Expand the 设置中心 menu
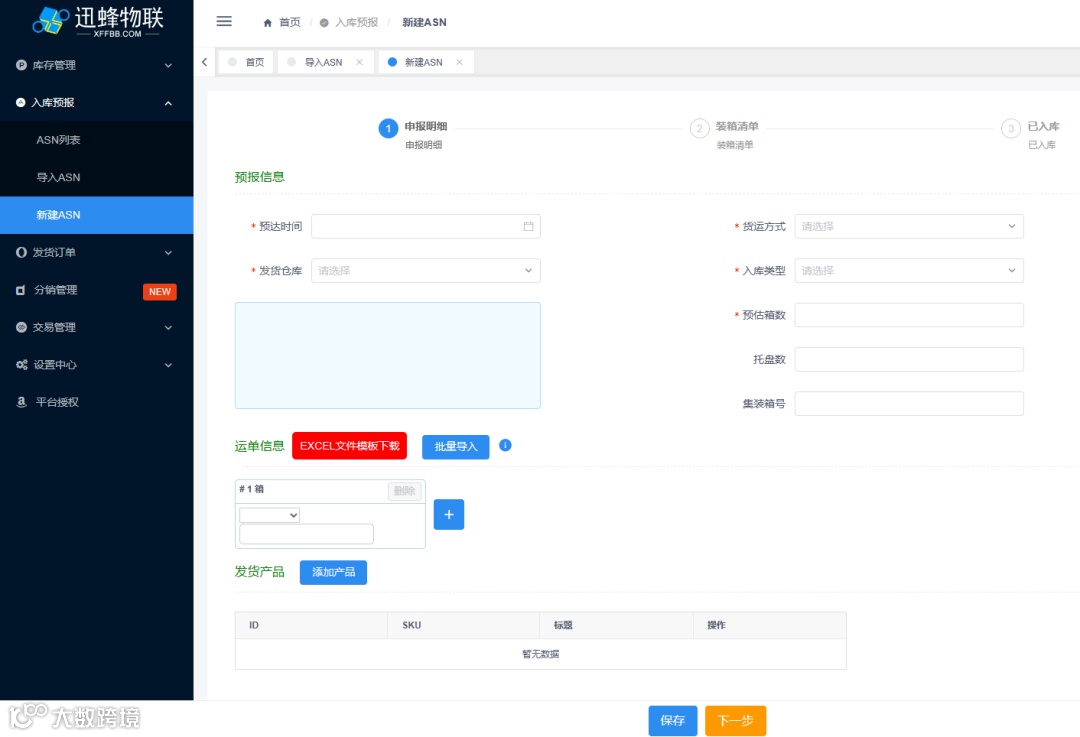Screen dimensions: 1080x737 168,365
